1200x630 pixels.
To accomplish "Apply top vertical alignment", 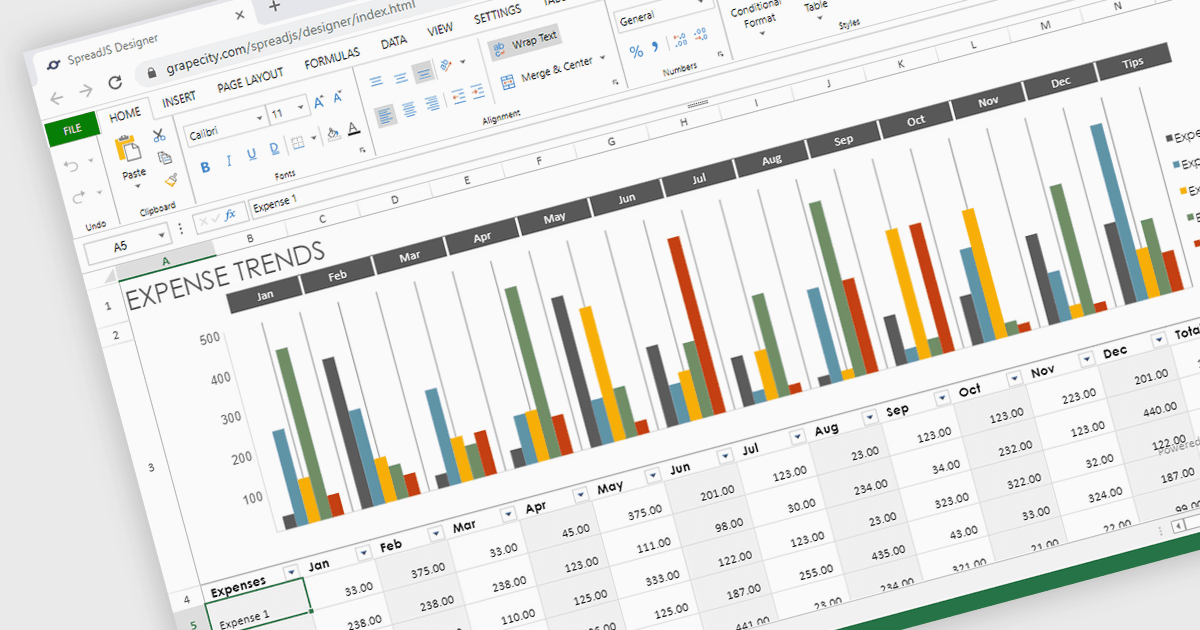I will (376, 82).
